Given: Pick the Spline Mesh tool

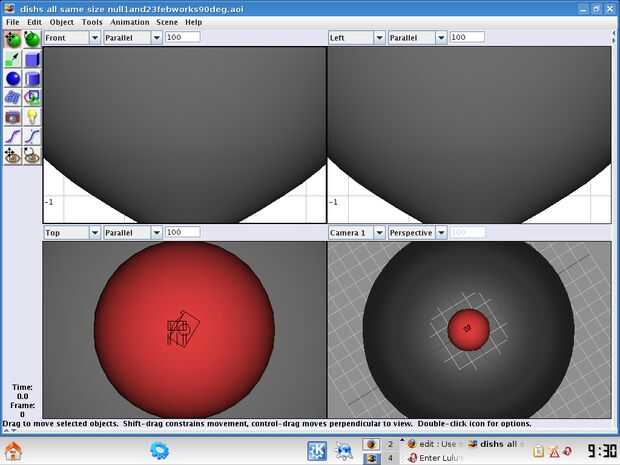Looking at the screenshot, I should tap(13, 98).
